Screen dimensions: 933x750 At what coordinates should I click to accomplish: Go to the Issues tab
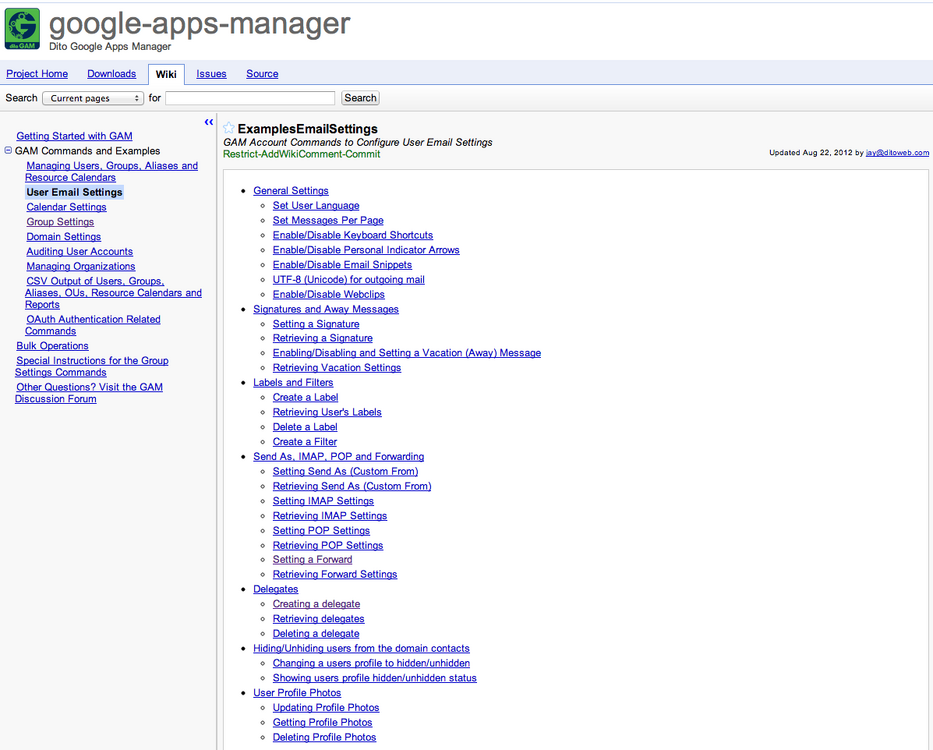(x=211, y=74)
